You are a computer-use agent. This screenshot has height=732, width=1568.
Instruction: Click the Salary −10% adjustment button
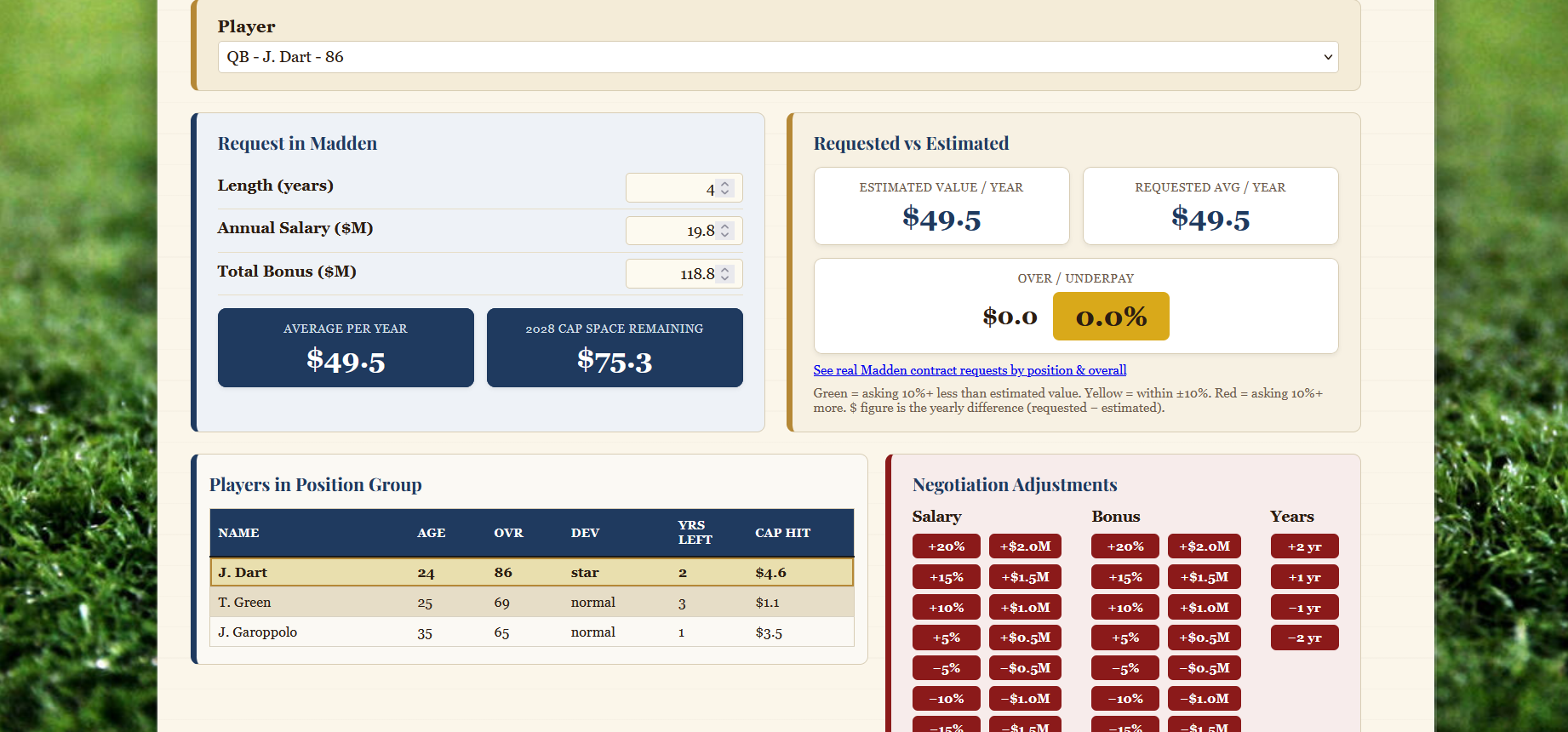coord(947,699)
